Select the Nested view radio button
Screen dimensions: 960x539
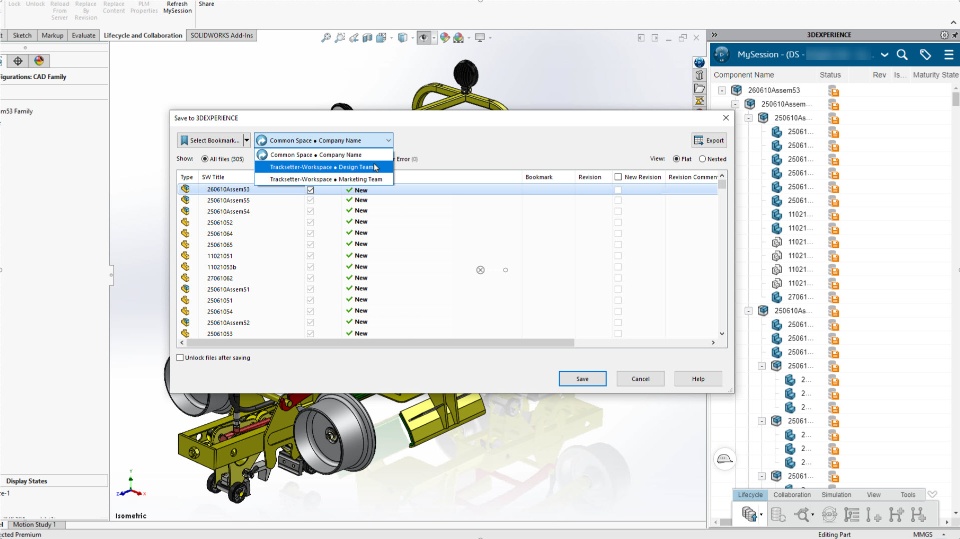(x=702, y=159)
